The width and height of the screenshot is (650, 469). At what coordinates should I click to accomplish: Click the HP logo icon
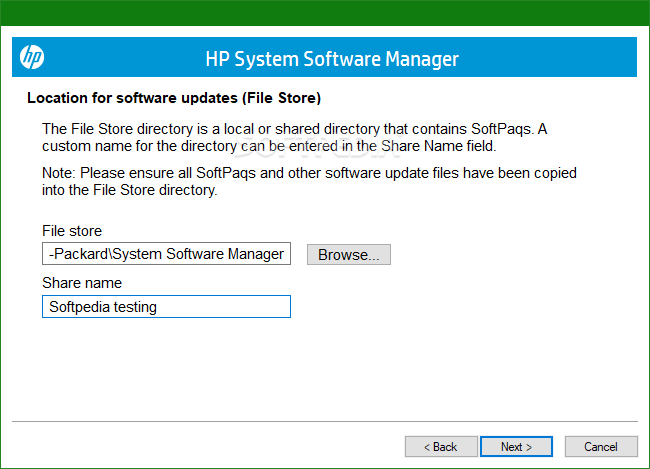pyautogui.click(x=32, y=57)
